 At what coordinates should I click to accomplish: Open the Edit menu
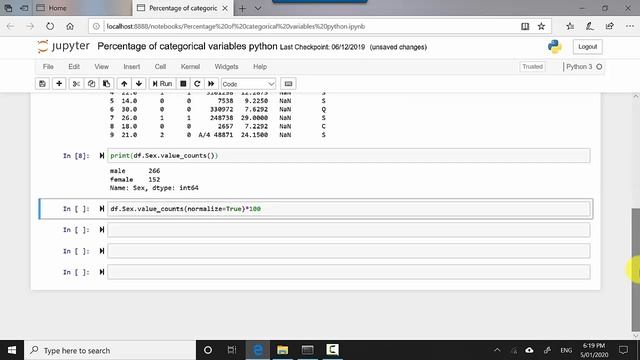74,67
